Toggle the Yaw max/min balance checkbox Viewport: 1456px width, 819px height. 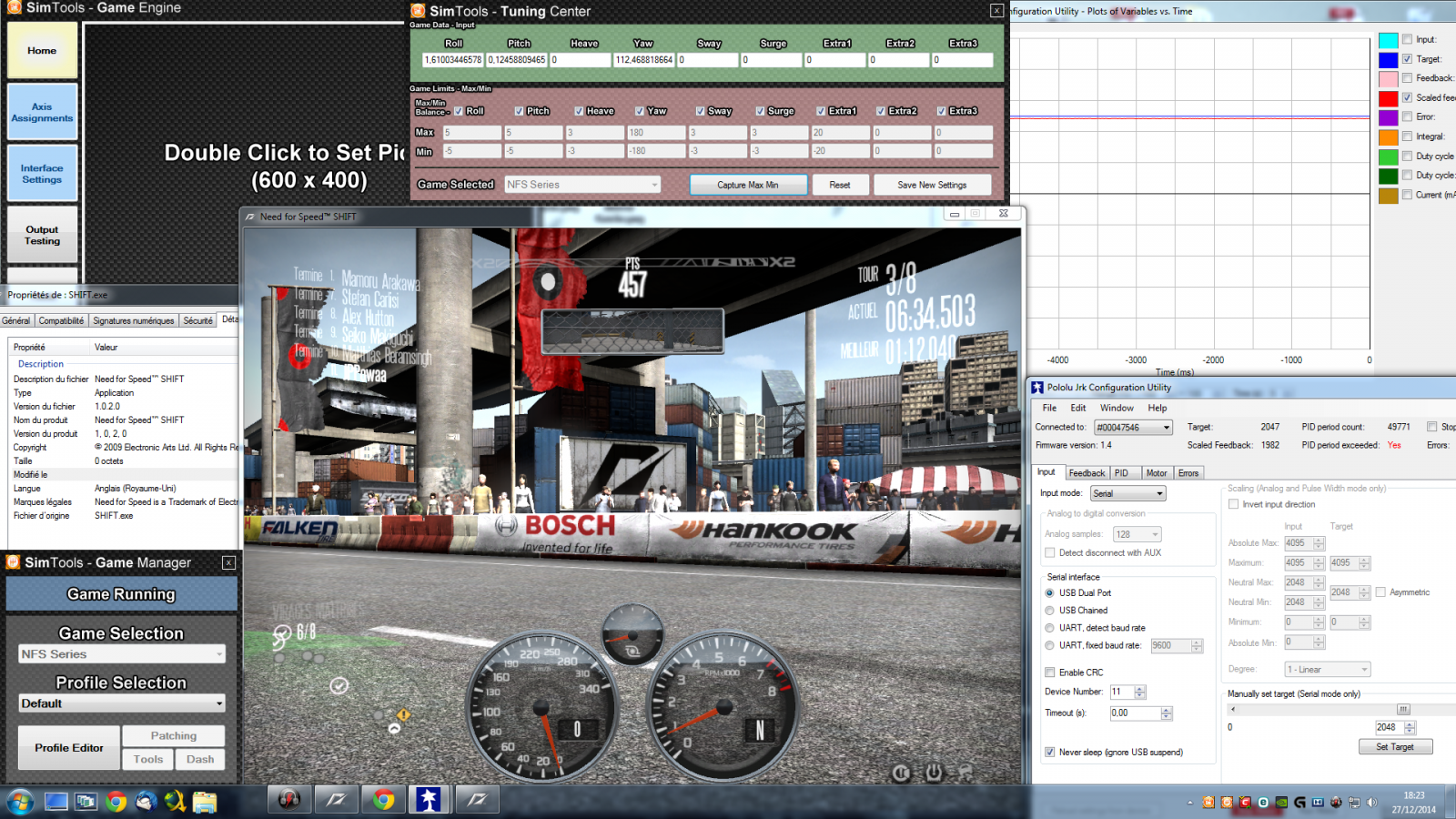(640, 111)
